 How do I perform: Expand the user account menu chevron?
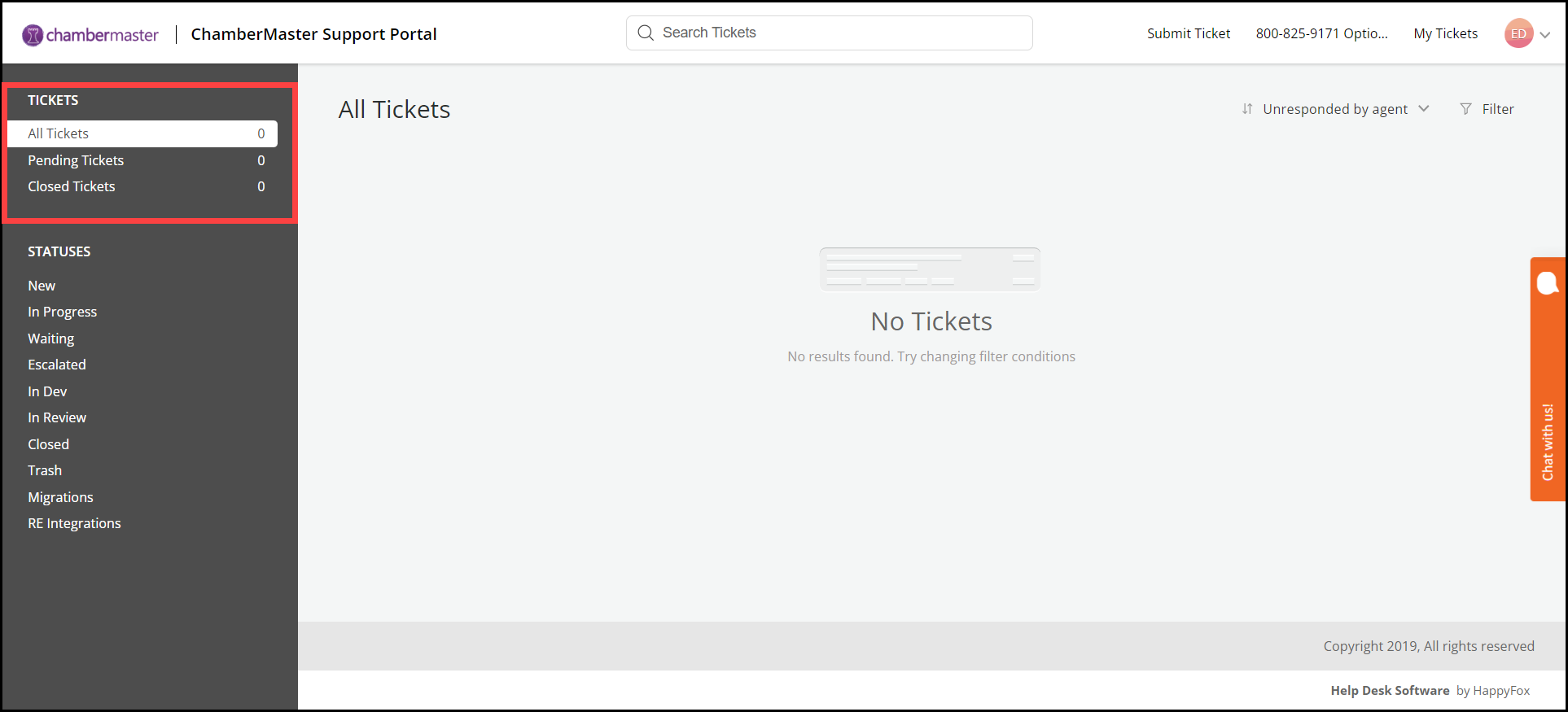(x=1544, y=34)
